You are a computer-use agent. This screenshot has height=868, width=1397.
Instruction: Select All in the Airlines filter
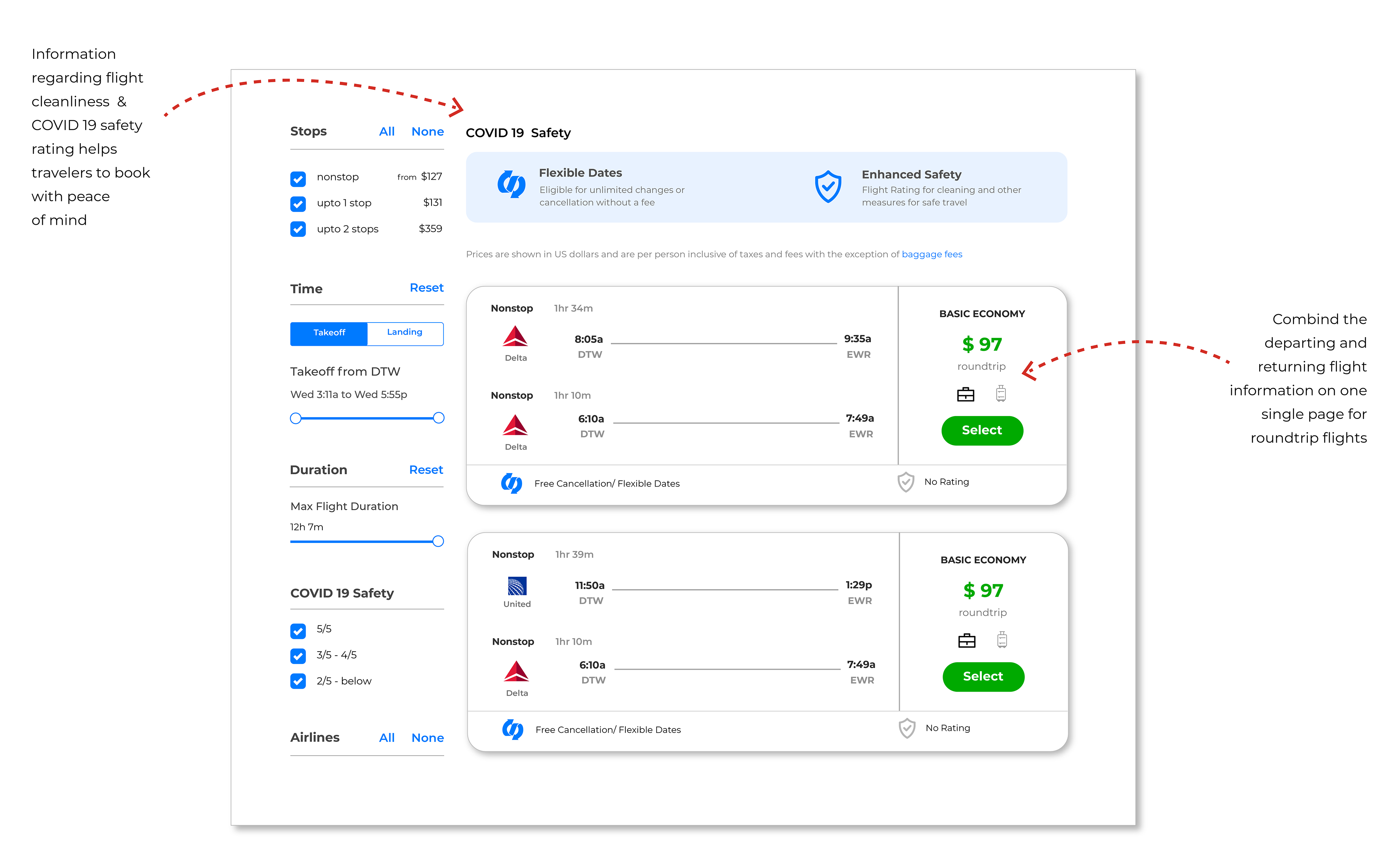click(386, 738)
